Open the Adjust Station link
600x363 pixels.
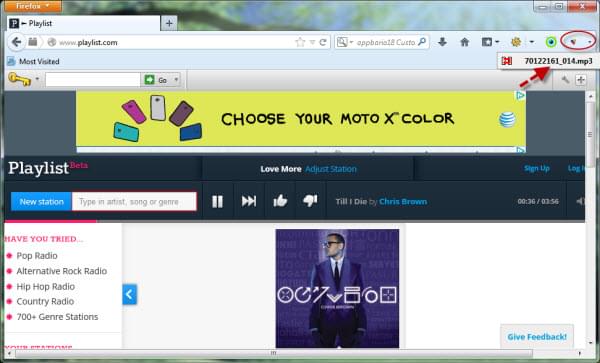[331, 169]
